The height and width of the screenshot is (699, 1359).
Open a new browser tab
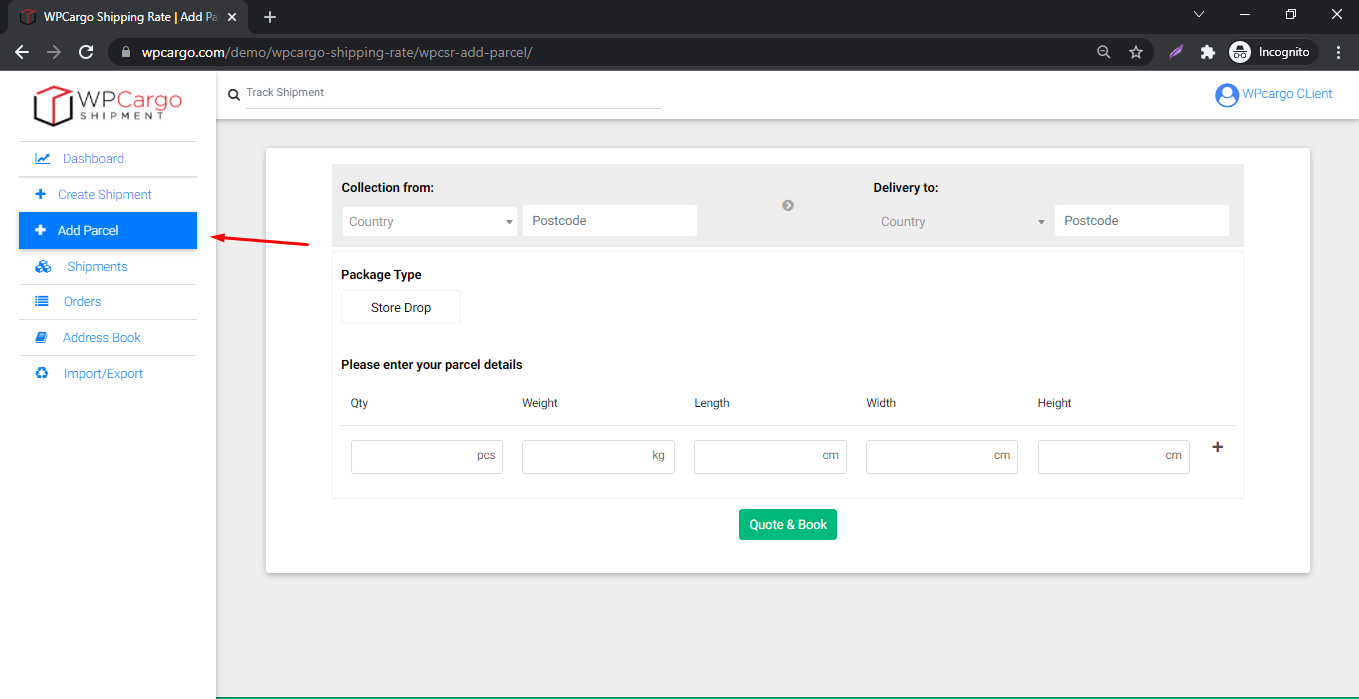point(270,17)
